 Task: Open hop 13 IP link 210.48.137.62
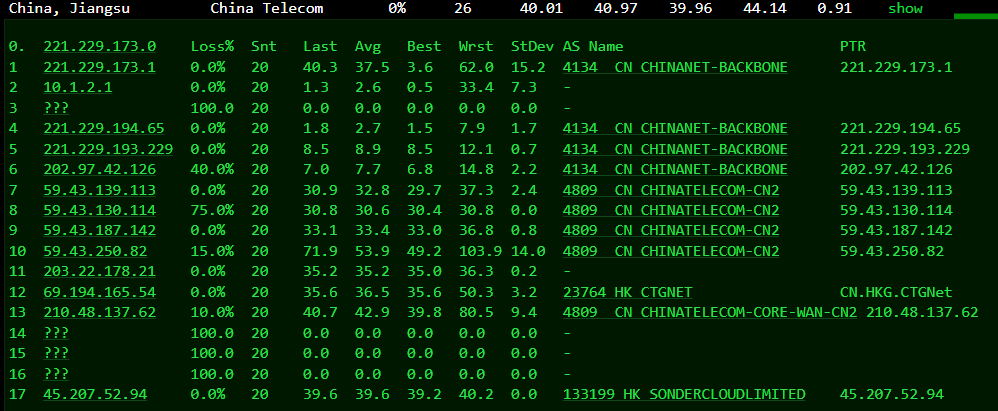[99, 313]
